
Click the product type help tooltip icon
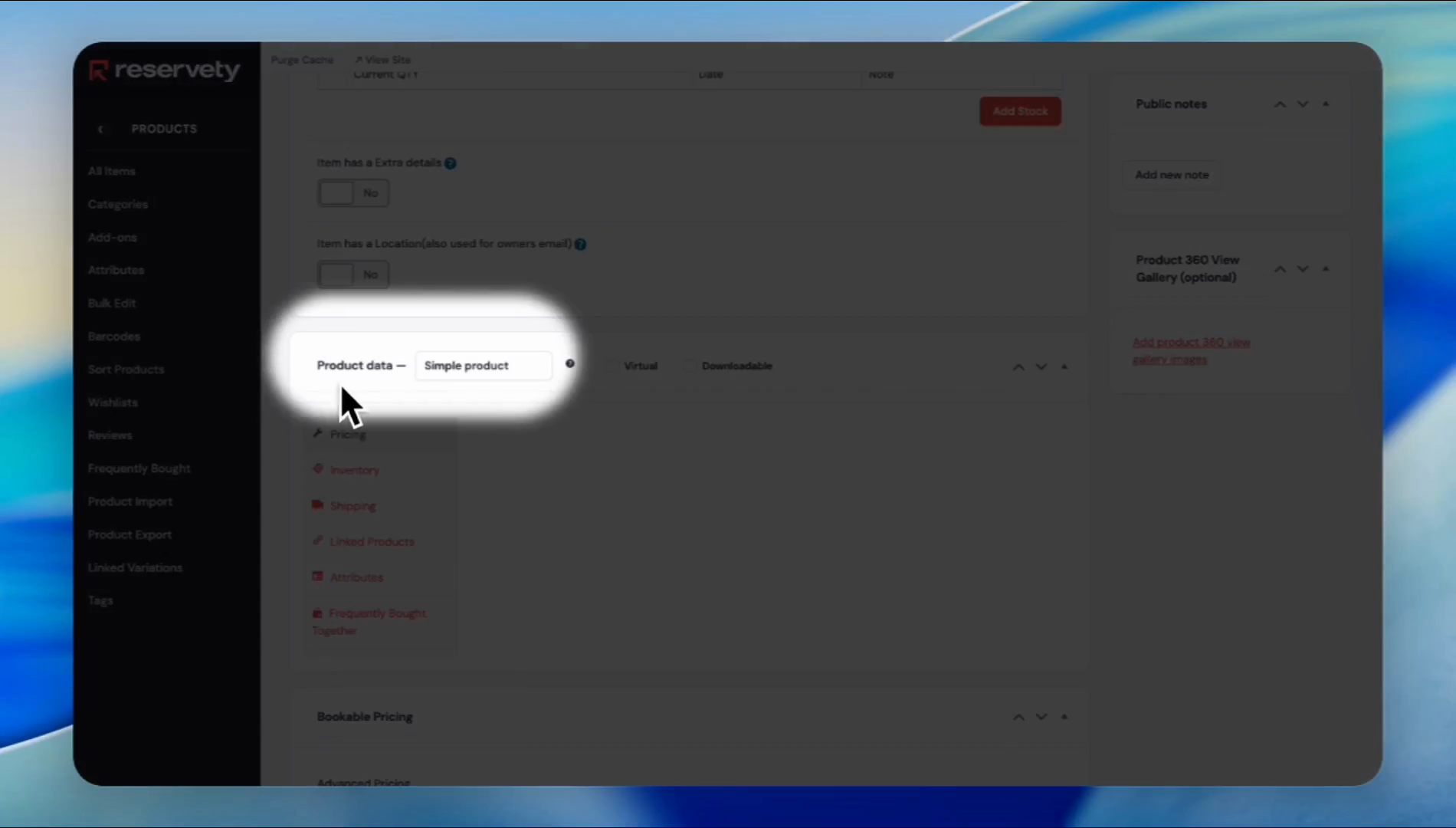[570, 364]
